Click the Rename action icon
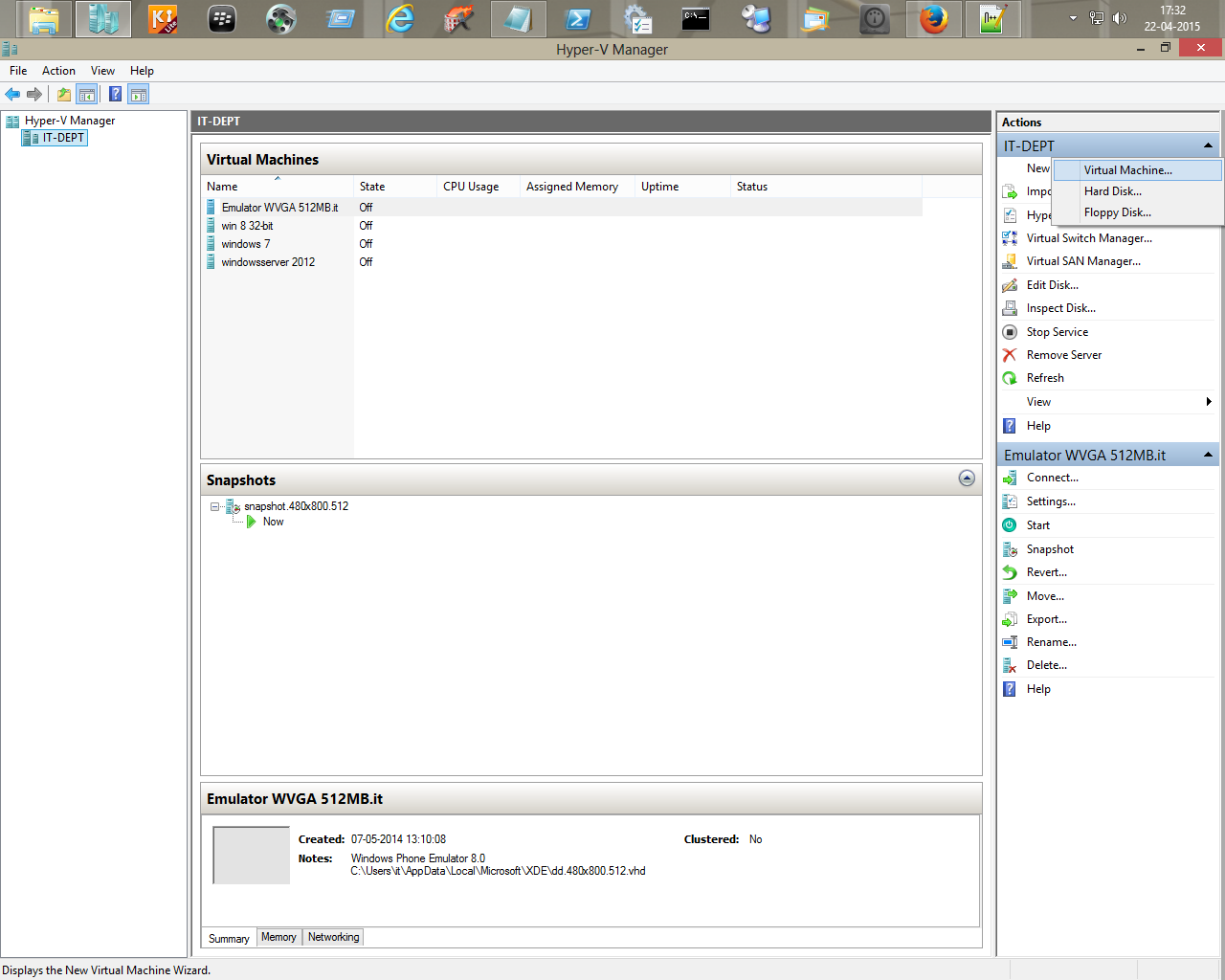The width and height of the screenshot is (1225, 980). coord(1010,642)
